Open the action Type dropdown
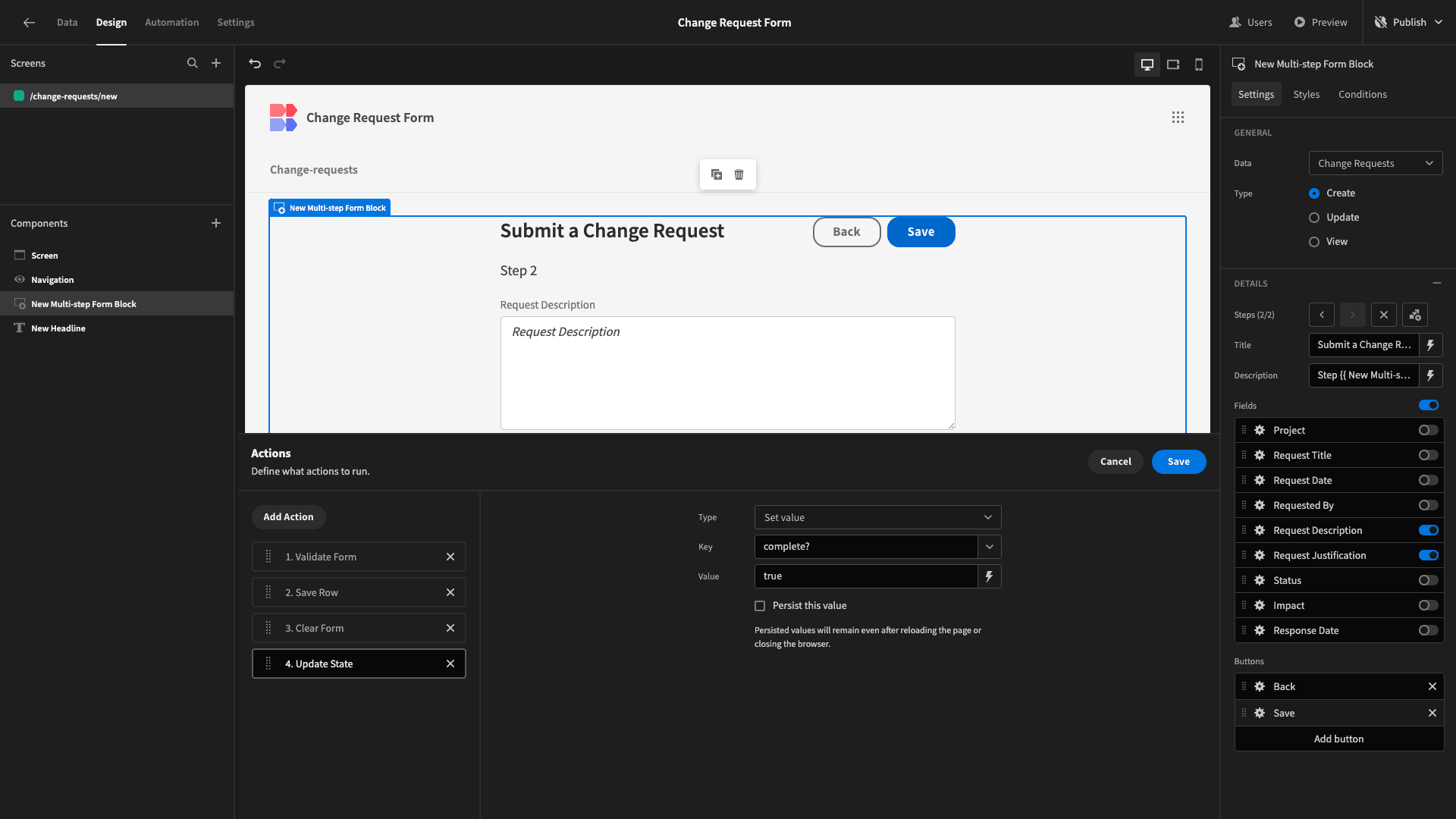 pos(878,517)
